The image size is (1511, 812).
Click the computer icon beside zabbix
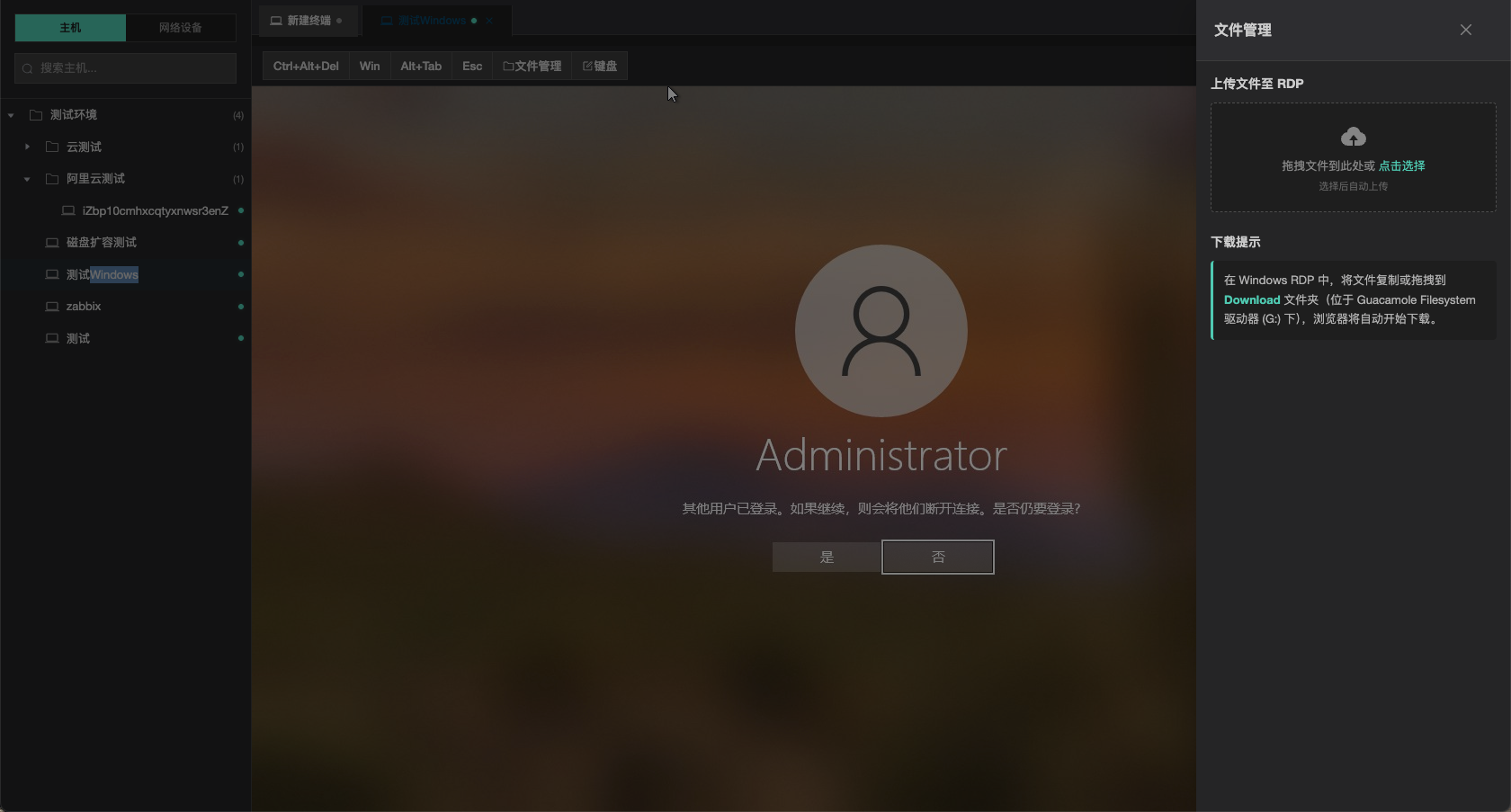click(x=52, y=307)
